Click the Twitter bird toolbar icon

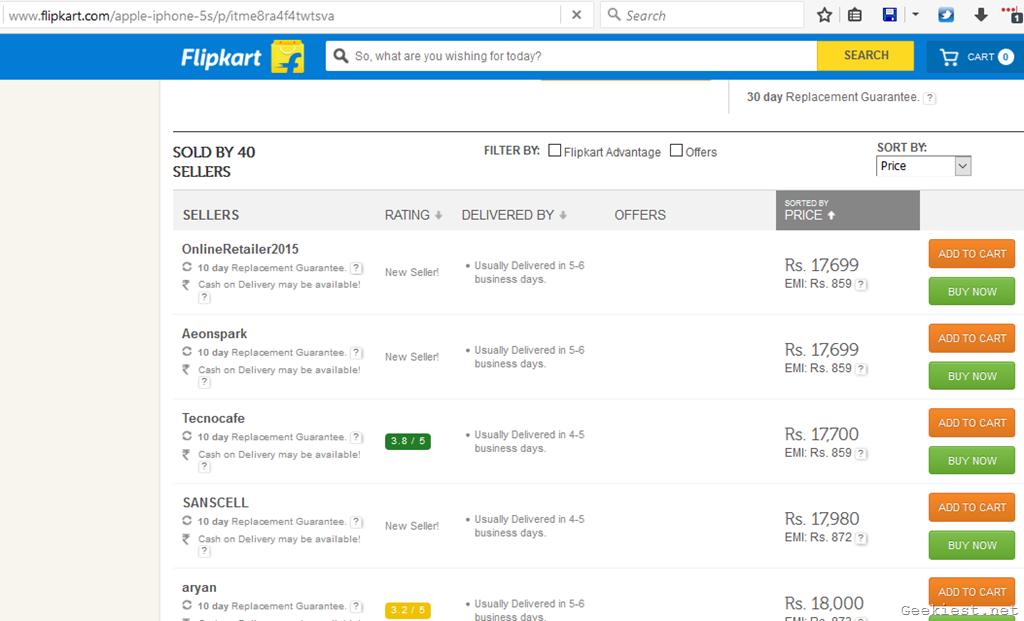pos(946,15)
